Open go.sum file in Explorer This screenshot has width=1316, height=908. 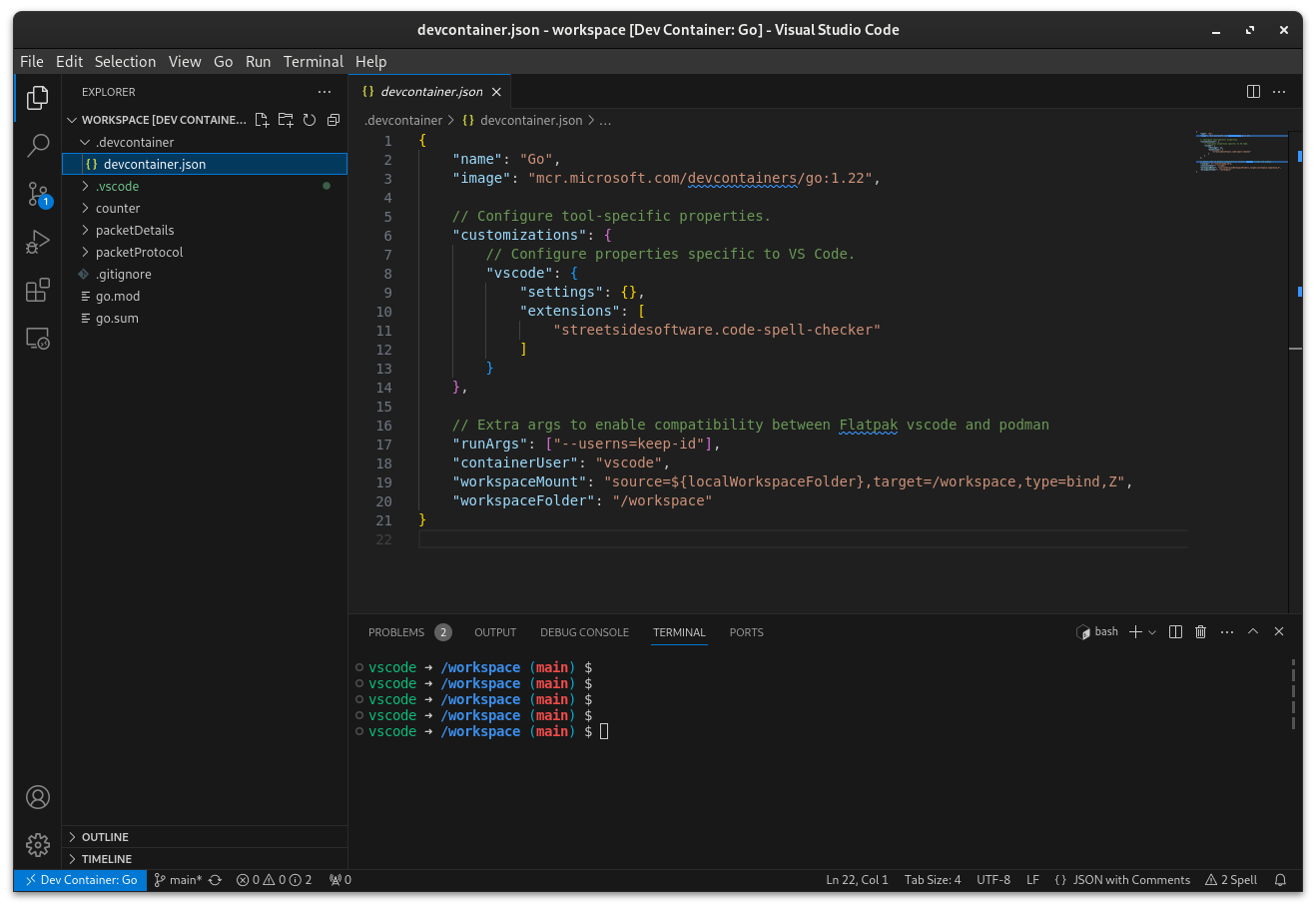point(205,318)
